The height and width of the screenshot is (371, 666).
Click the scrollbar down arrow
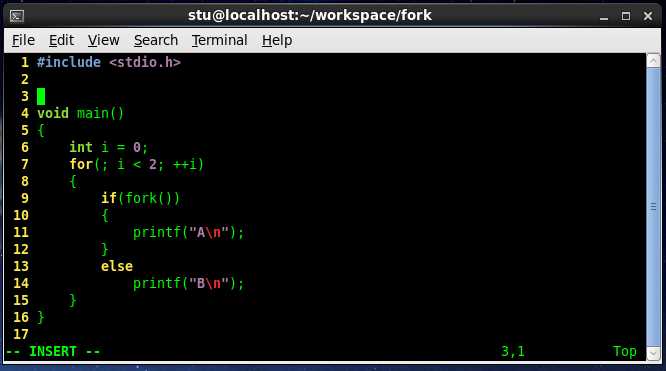pyautogui.click(x=653, y=353)
